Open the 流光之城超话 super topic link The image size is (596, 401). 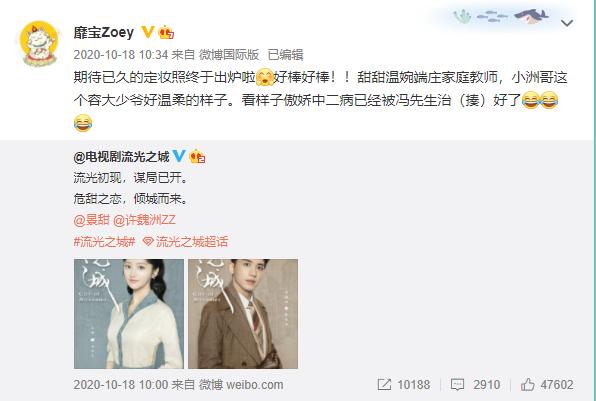click(x=185, y=241)
